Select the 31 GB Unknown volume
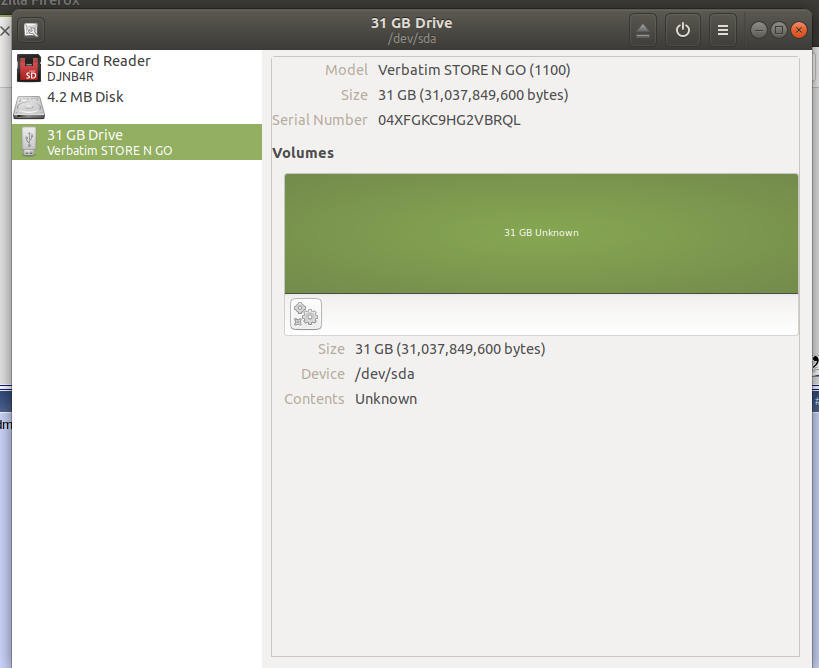 click(x=541, y=233)
